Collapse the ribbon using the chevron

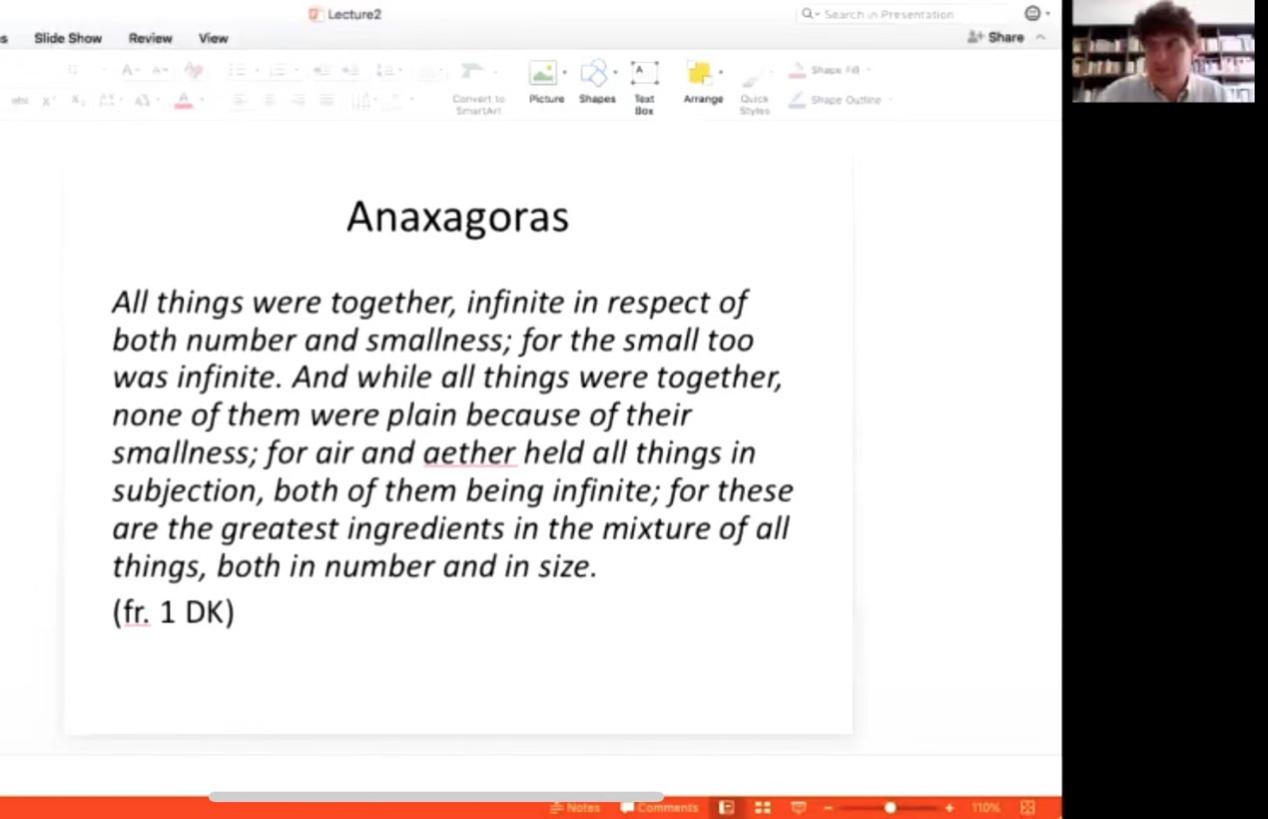tap(1041, 38)
